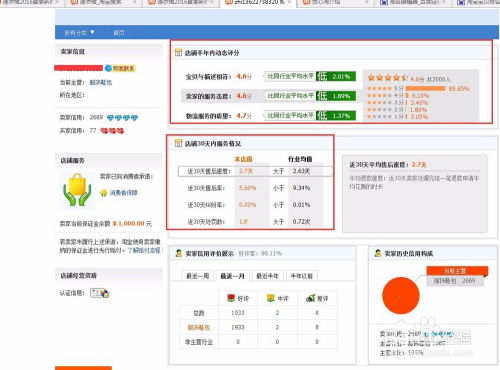Click the orange category link in the ratings table
Viewport: 500px width, 370px height.
click(199, 327)
